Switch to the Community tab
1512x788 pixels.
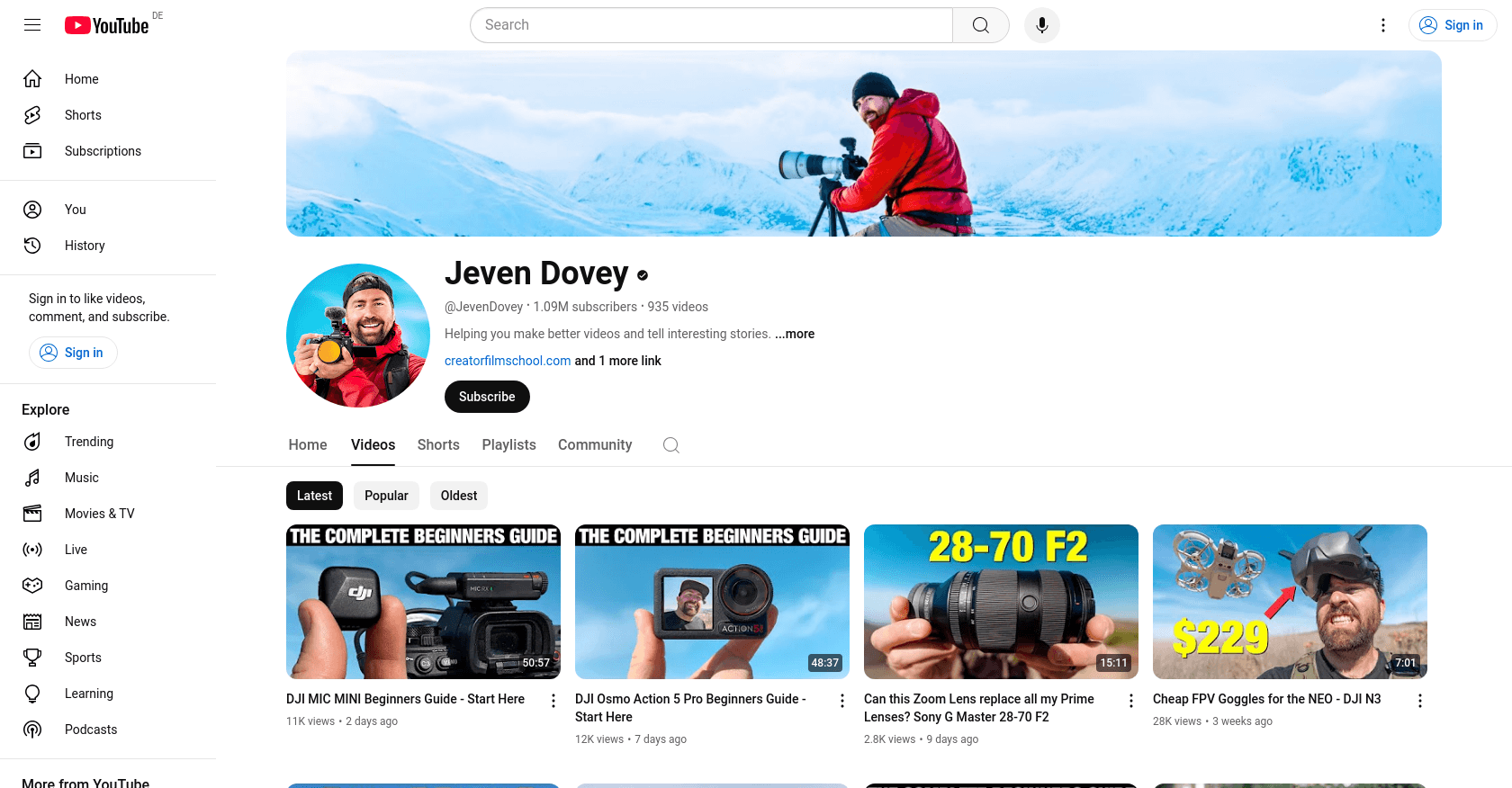pos(594,445)
